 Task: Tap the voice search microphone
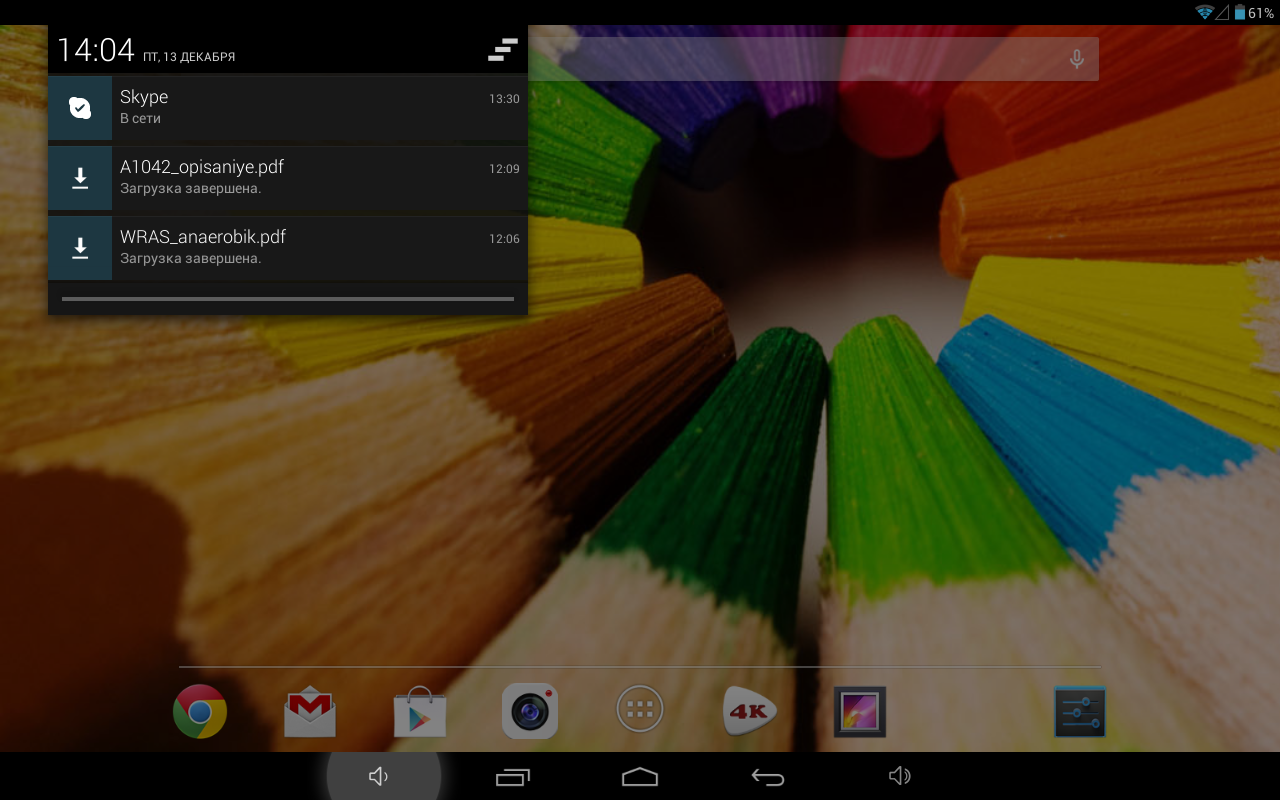(x=1077, y=59)
